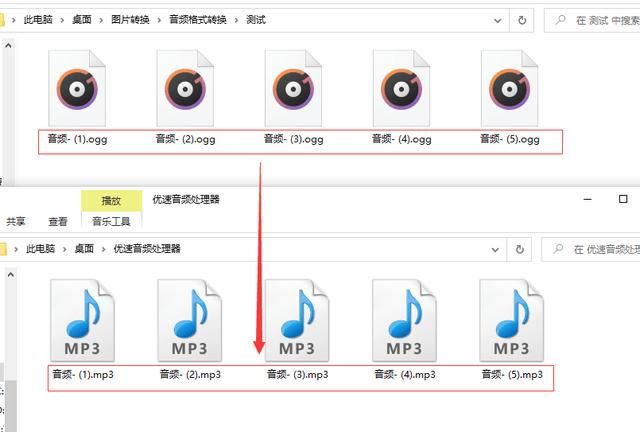Select the 音频- (1).ogg file icon
This screenshot has width=640, height=432.
[77, 88]
